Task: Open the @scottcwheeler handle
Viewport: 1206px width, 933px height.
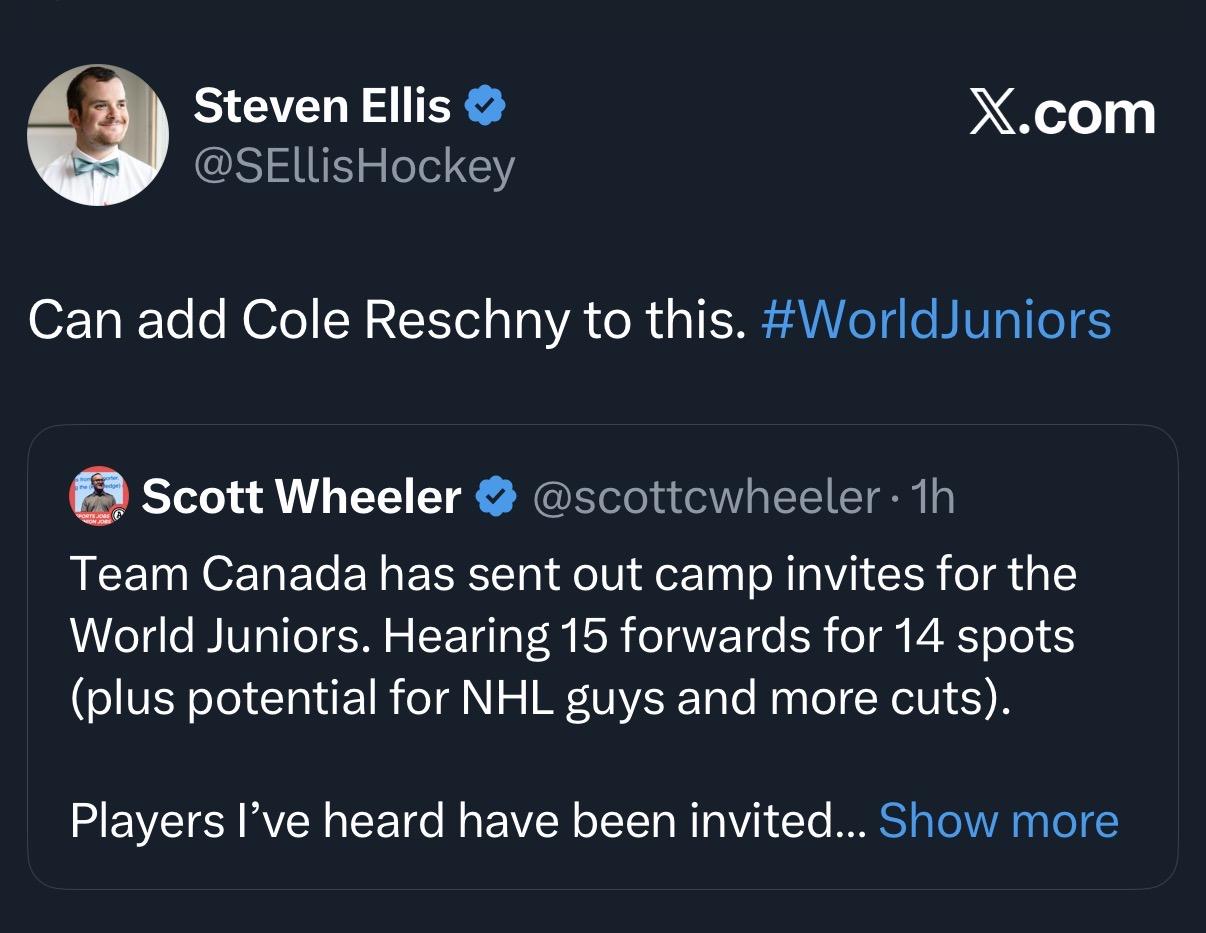Action: [x=707, y=497]
